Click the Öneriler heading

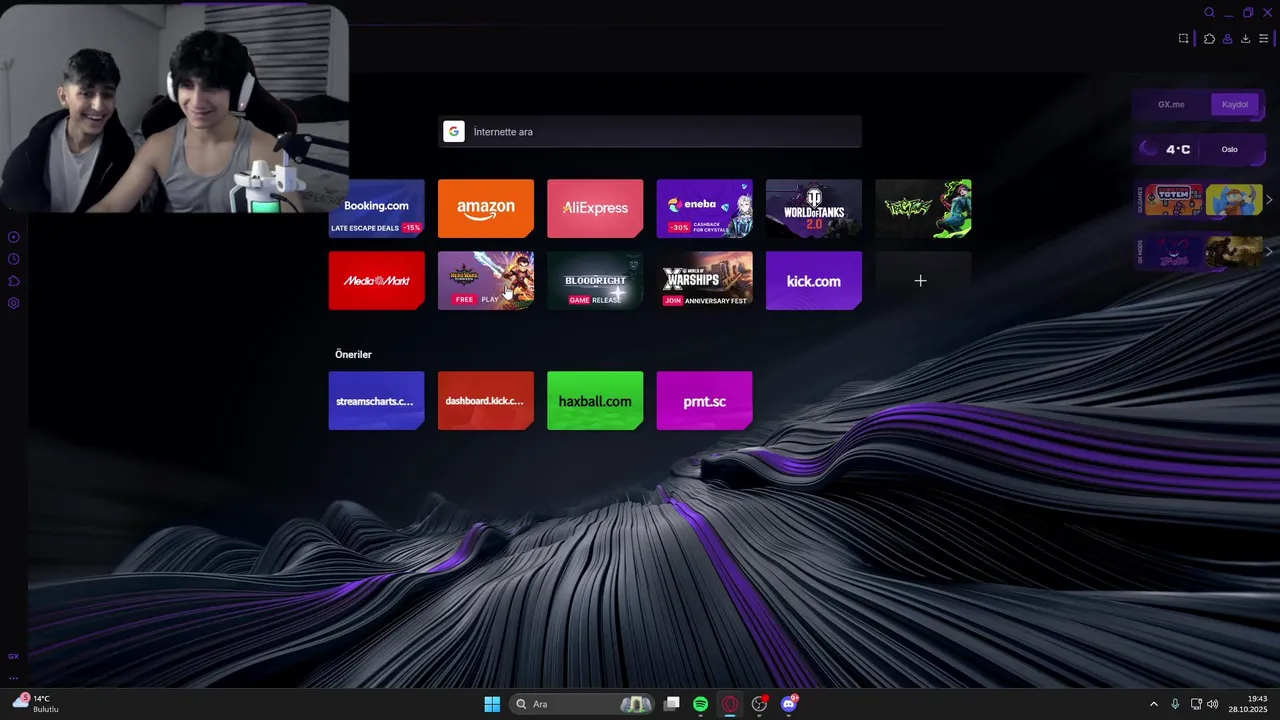353,354
